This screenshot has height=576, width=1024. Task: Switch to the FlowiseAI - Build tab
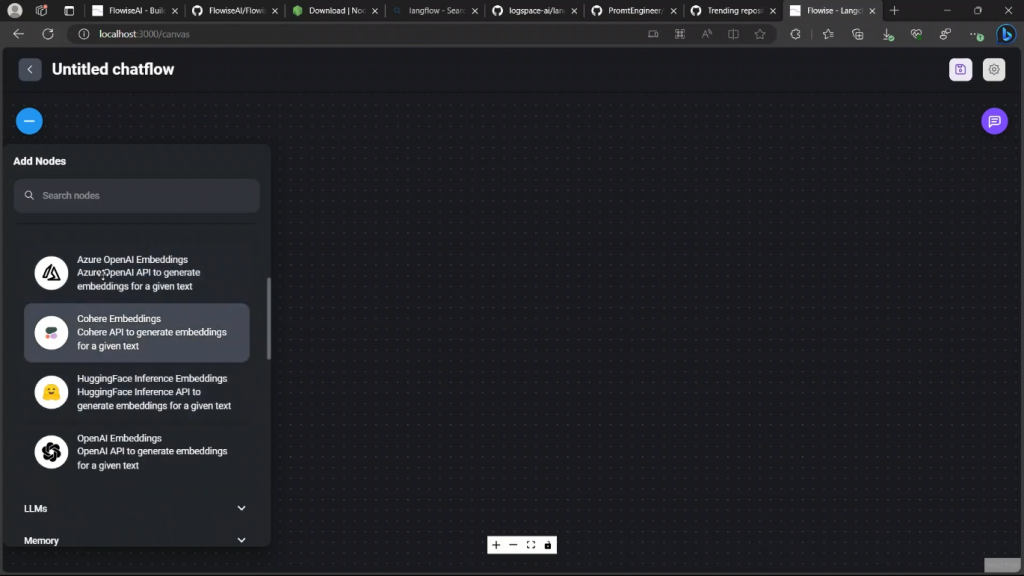coord(136,10)
